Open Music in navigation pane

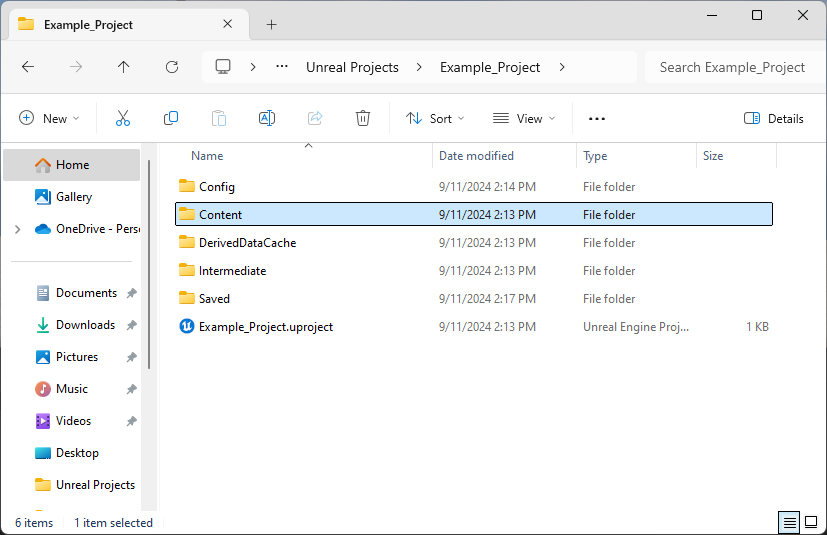click(x=72, y=389)
